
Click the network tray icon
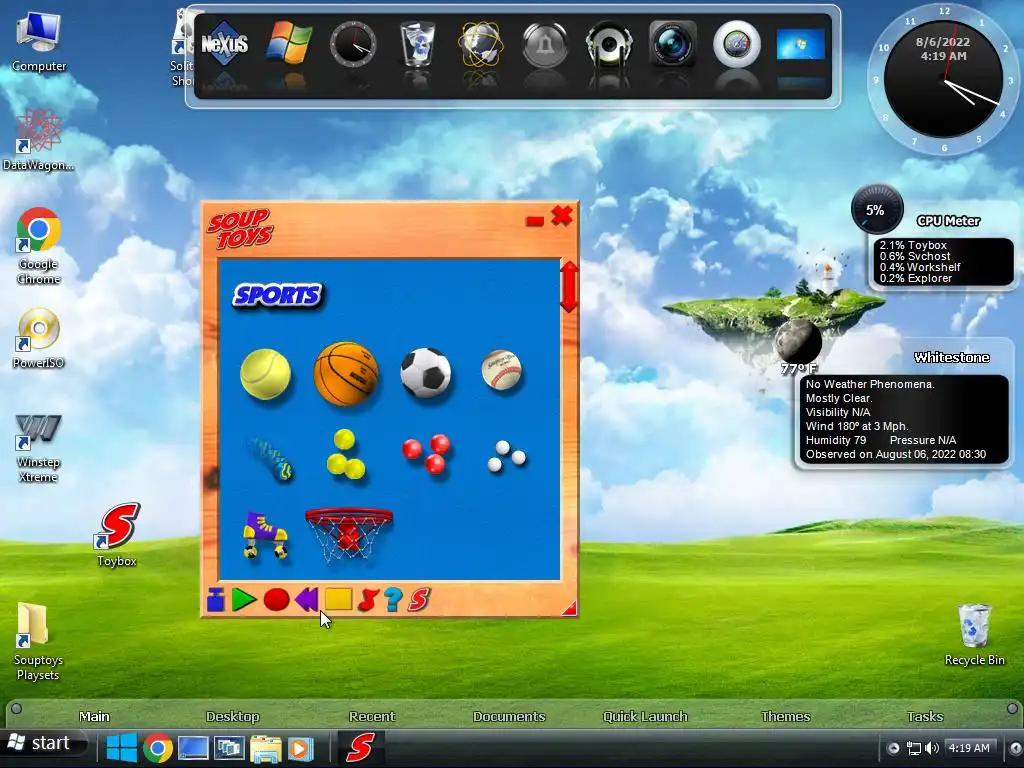(x=914, y=748)
